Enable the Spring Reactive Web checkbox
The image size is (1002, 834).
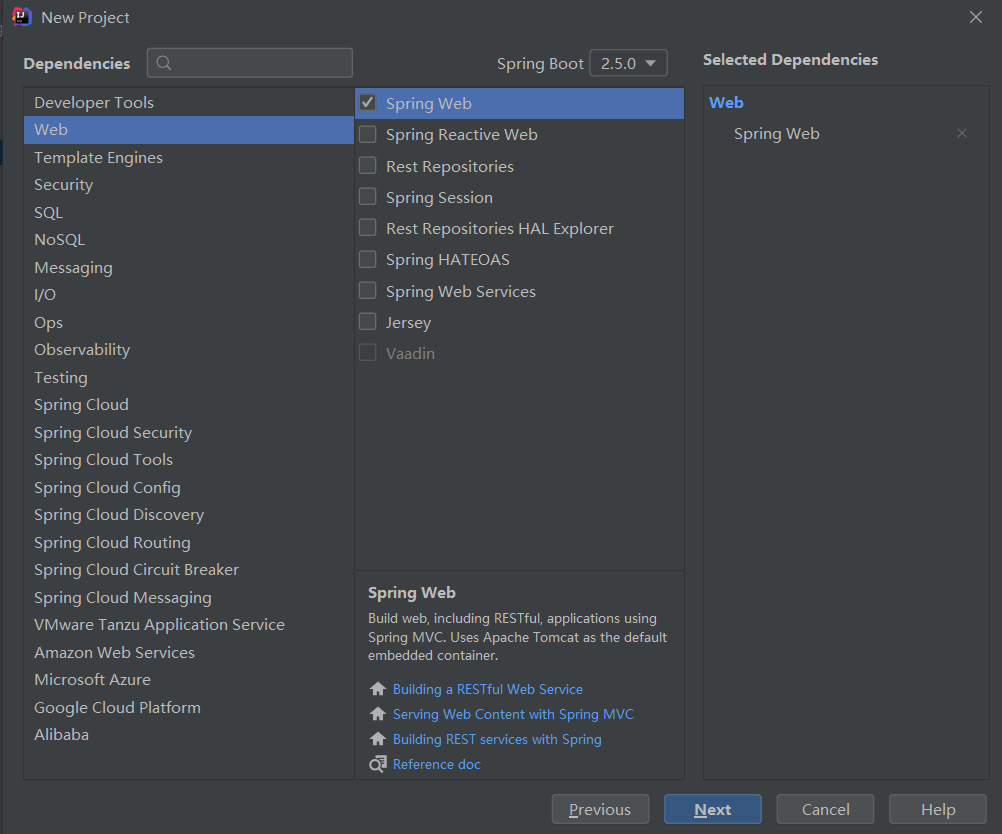point(368,134)
